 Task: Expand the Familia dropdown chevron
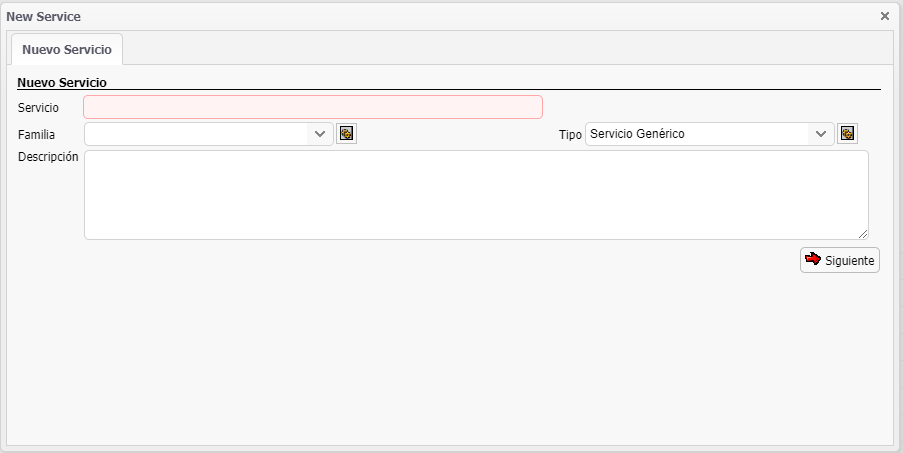tap(320, 134)
